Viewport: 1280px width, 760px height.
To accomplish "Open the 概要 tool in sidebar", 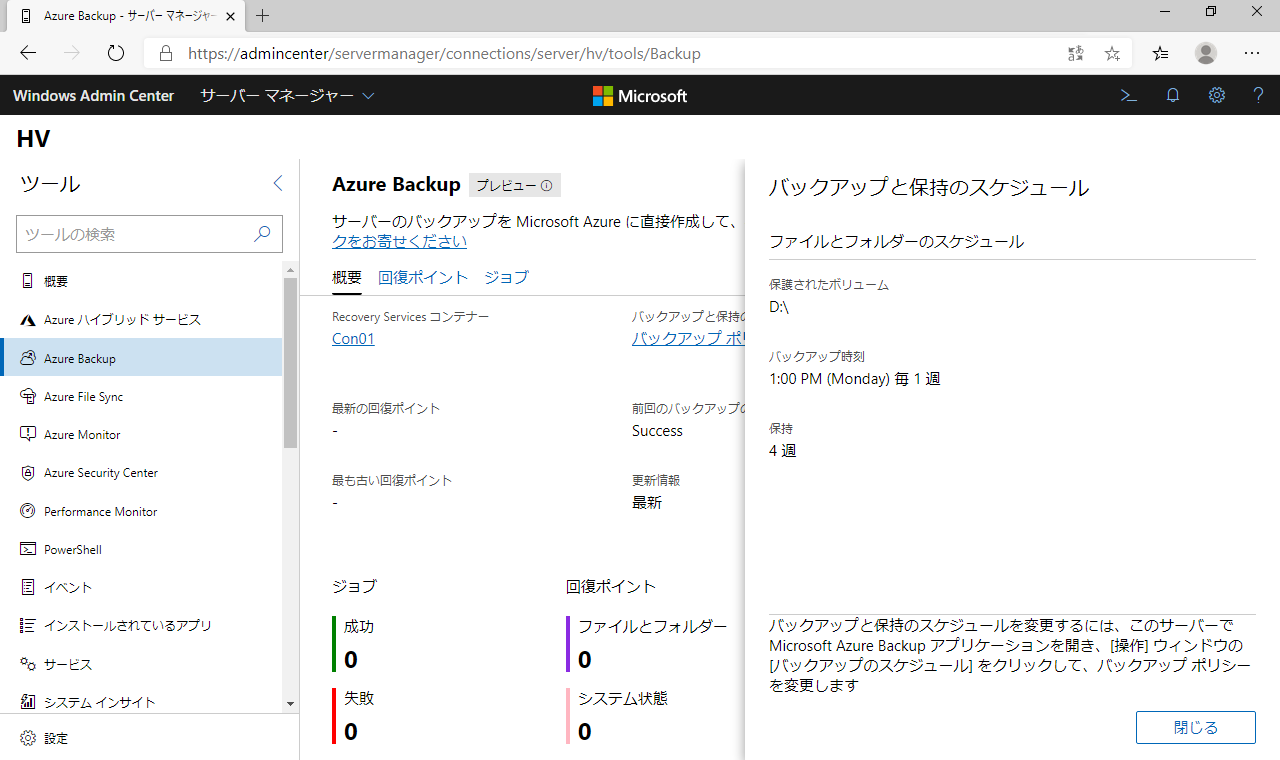I will (x=142, y=282).
